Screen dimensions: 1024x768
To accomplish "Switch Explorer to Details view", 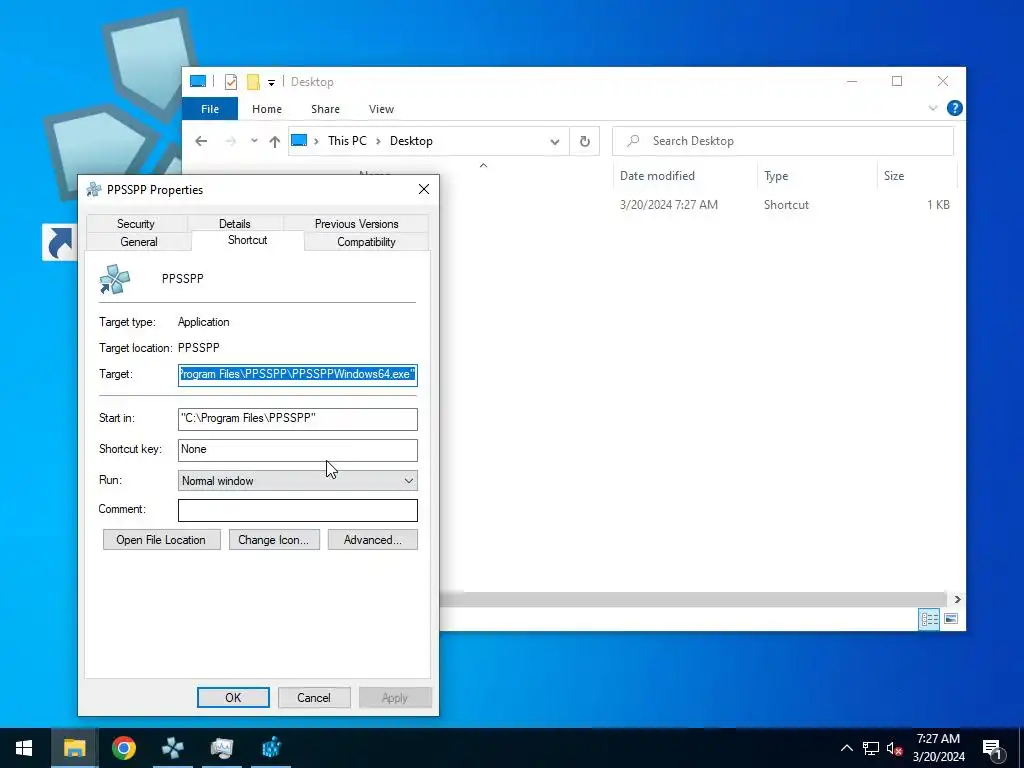I will pyautogui.click(x=929, y=619).
